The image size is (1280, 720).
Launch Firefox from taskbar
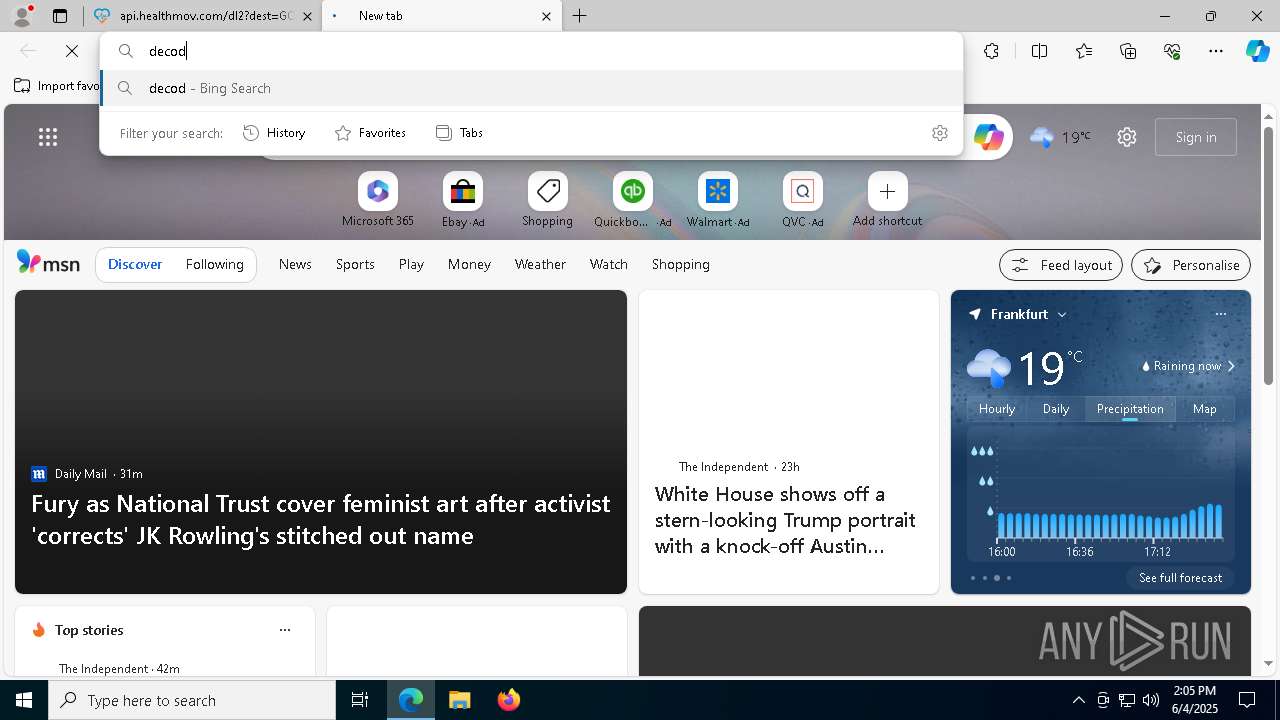tap(509, 700)
